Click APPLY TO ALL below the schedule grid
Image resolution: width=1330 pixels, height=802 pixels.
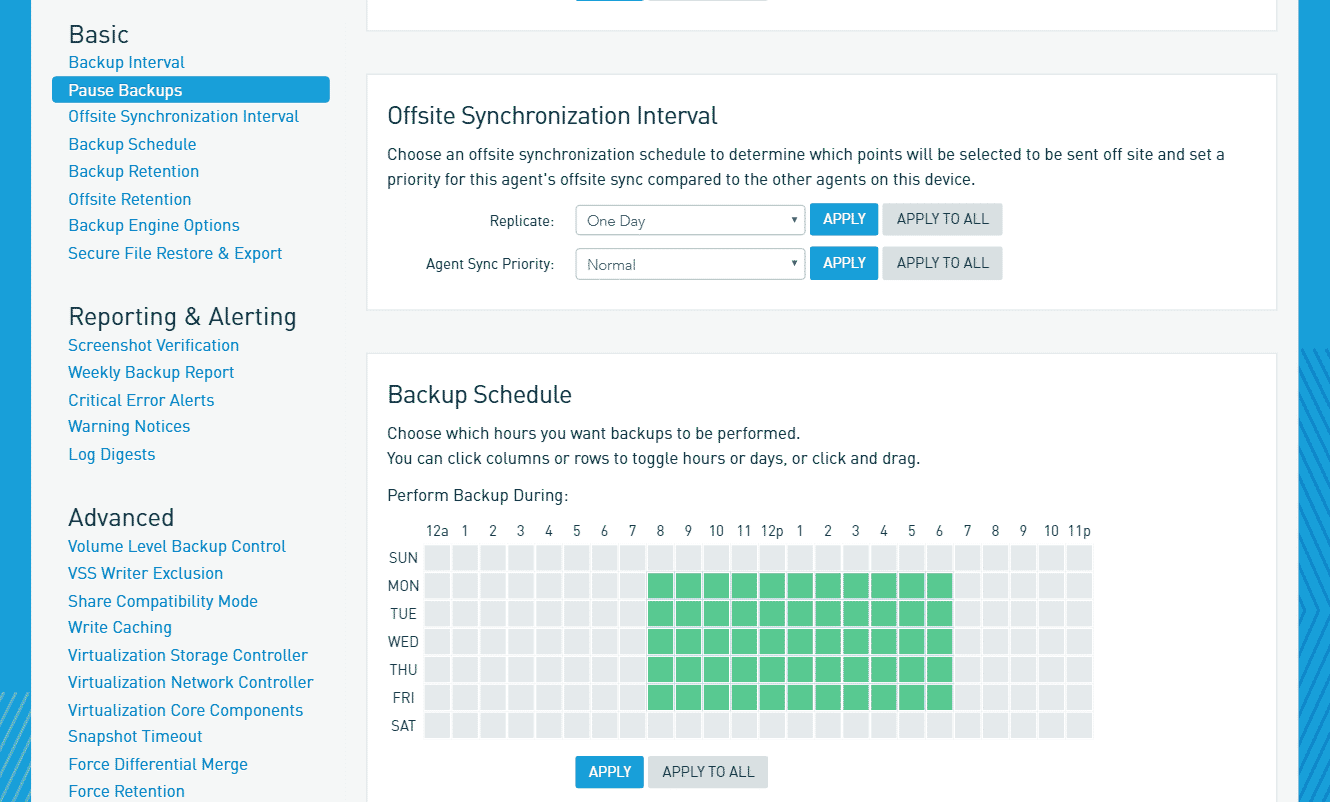[707, 771]
